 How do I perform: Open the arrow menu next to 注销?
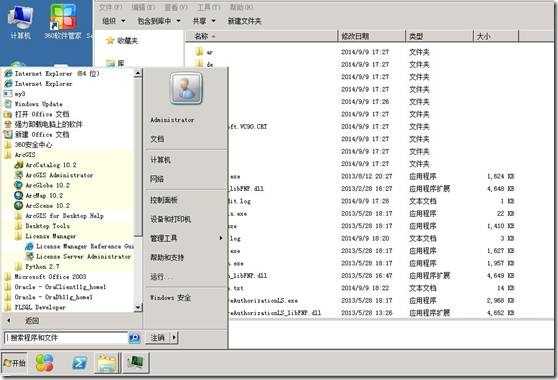pos(174,338)
